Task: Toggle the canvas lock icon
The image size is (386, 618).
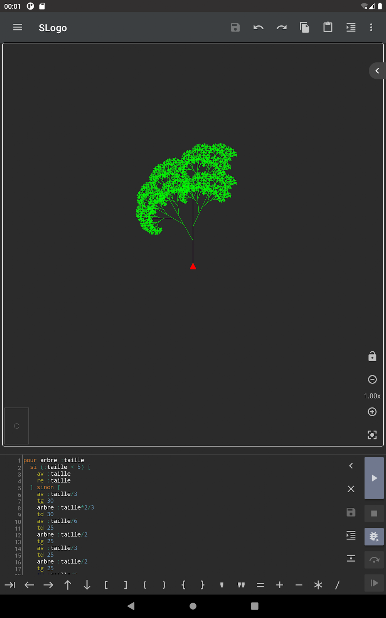Action: pos(372,356)
